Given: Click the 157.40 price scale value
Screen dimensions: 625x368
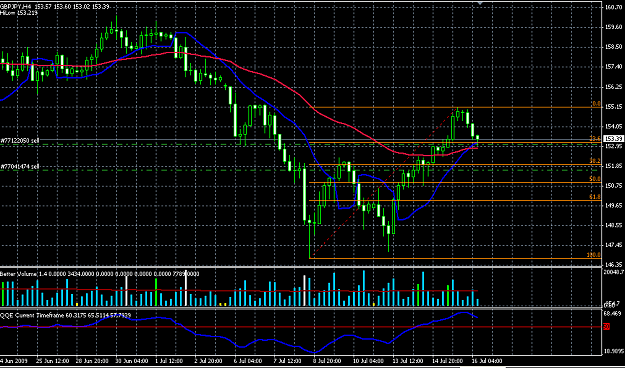Looking at the screenshot, I should (614, 67).
